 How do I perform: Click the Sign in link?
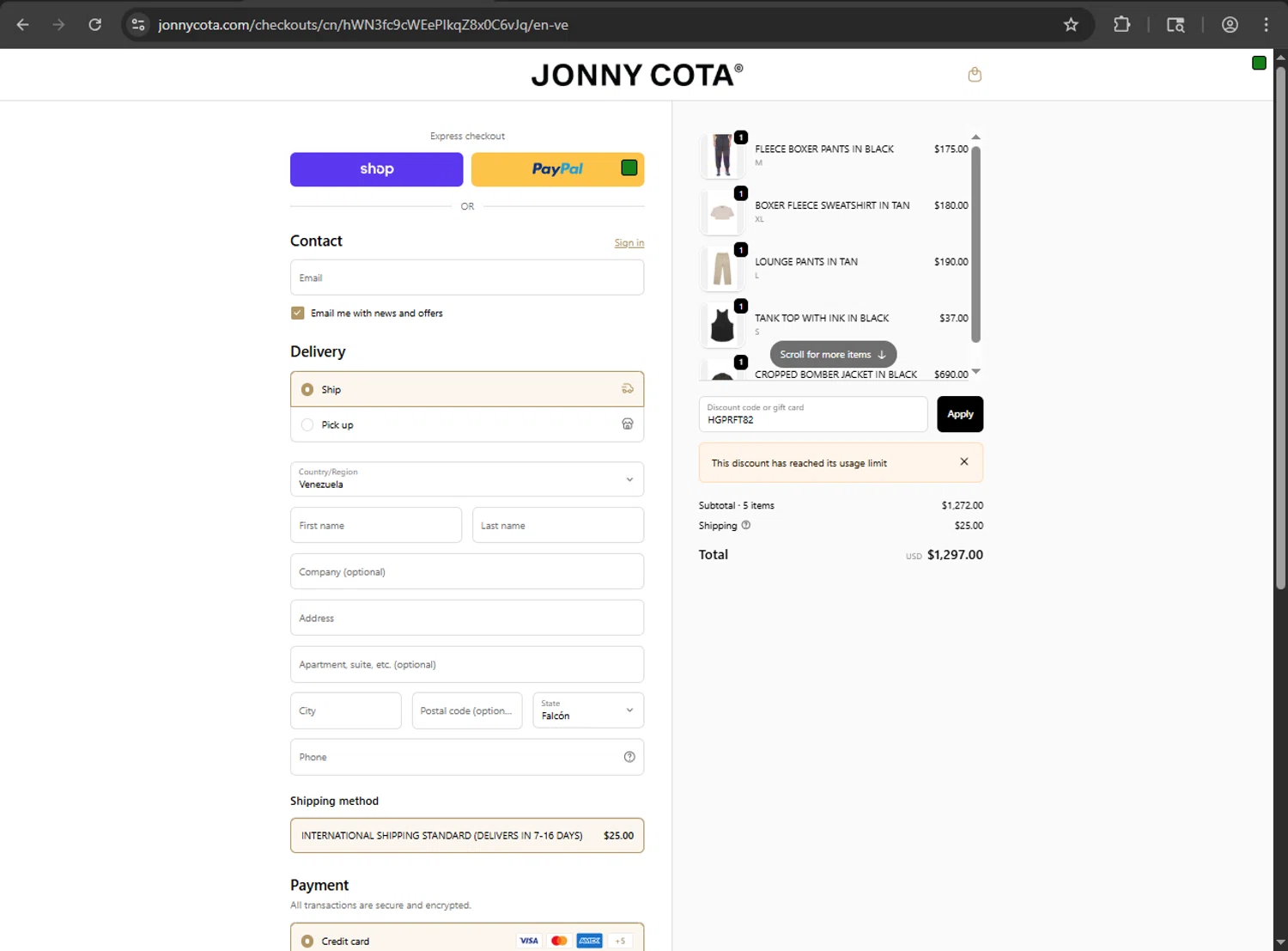pos(629,243)
